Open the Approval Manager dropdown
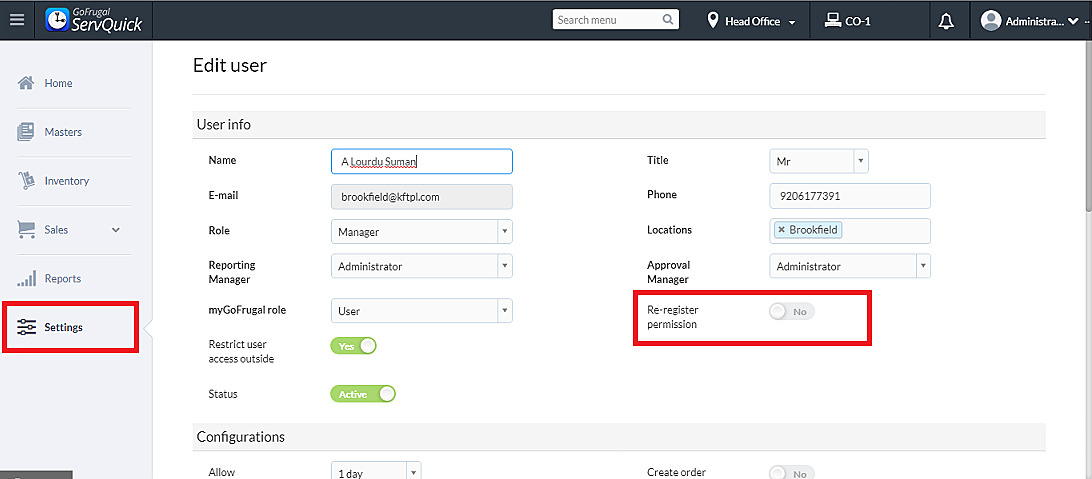The image size is (1092, 479). click(x=850, y=267)
